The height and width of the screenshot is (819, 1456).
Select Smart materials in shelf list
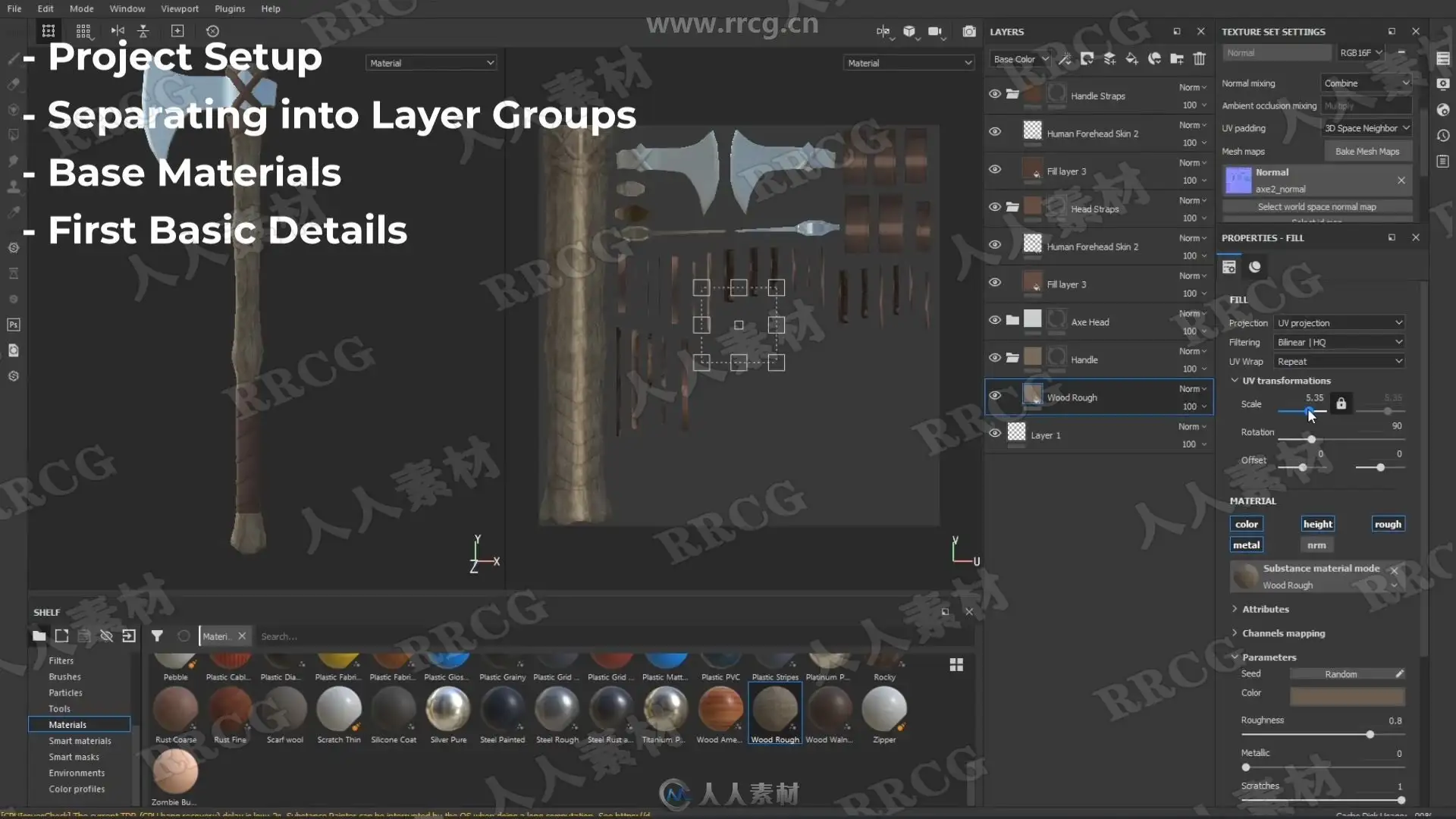click(80, 741)
